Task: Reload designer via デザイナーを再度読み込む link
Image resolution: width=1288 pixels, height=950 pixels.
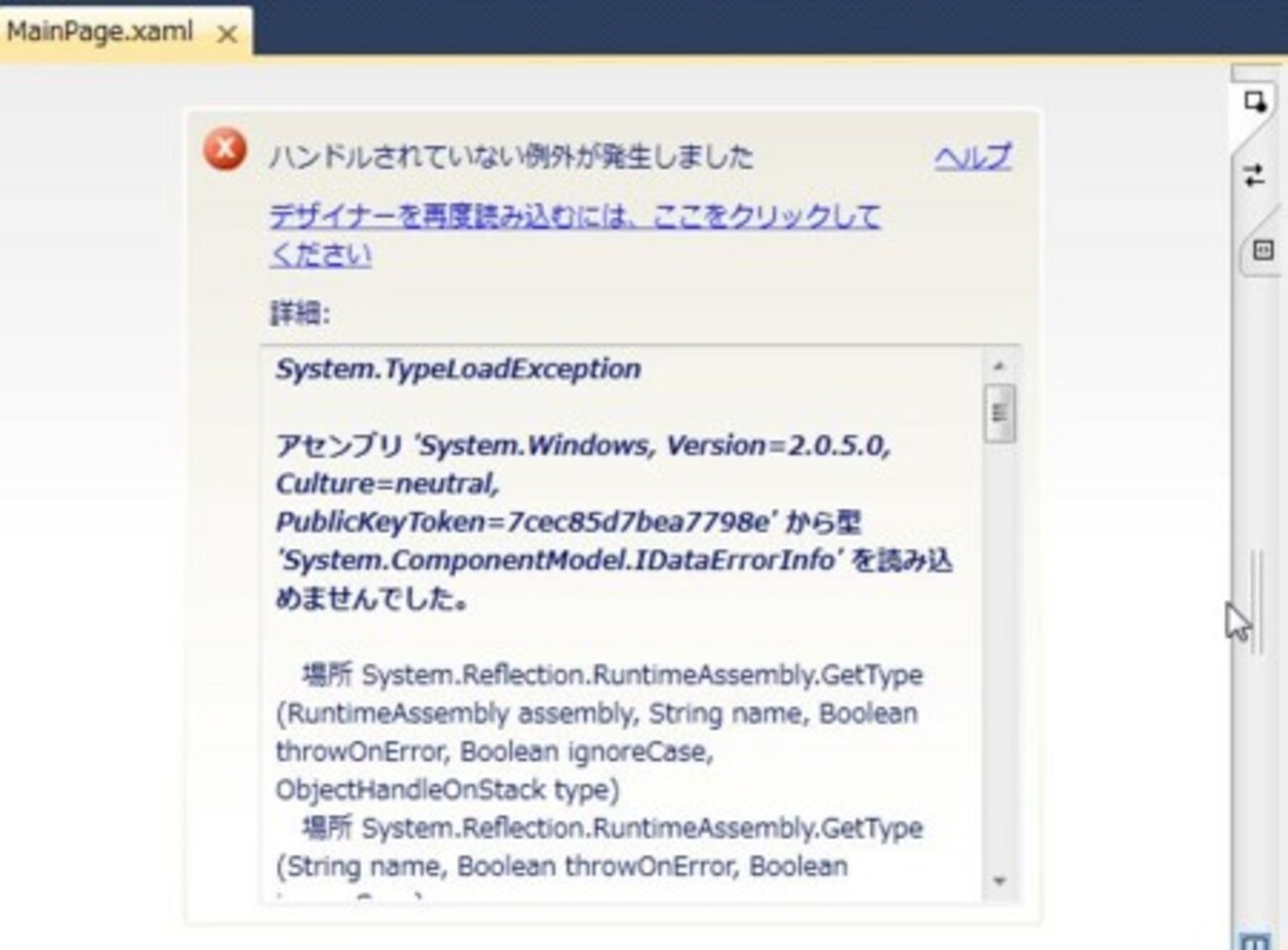Action: click(575, 235)
